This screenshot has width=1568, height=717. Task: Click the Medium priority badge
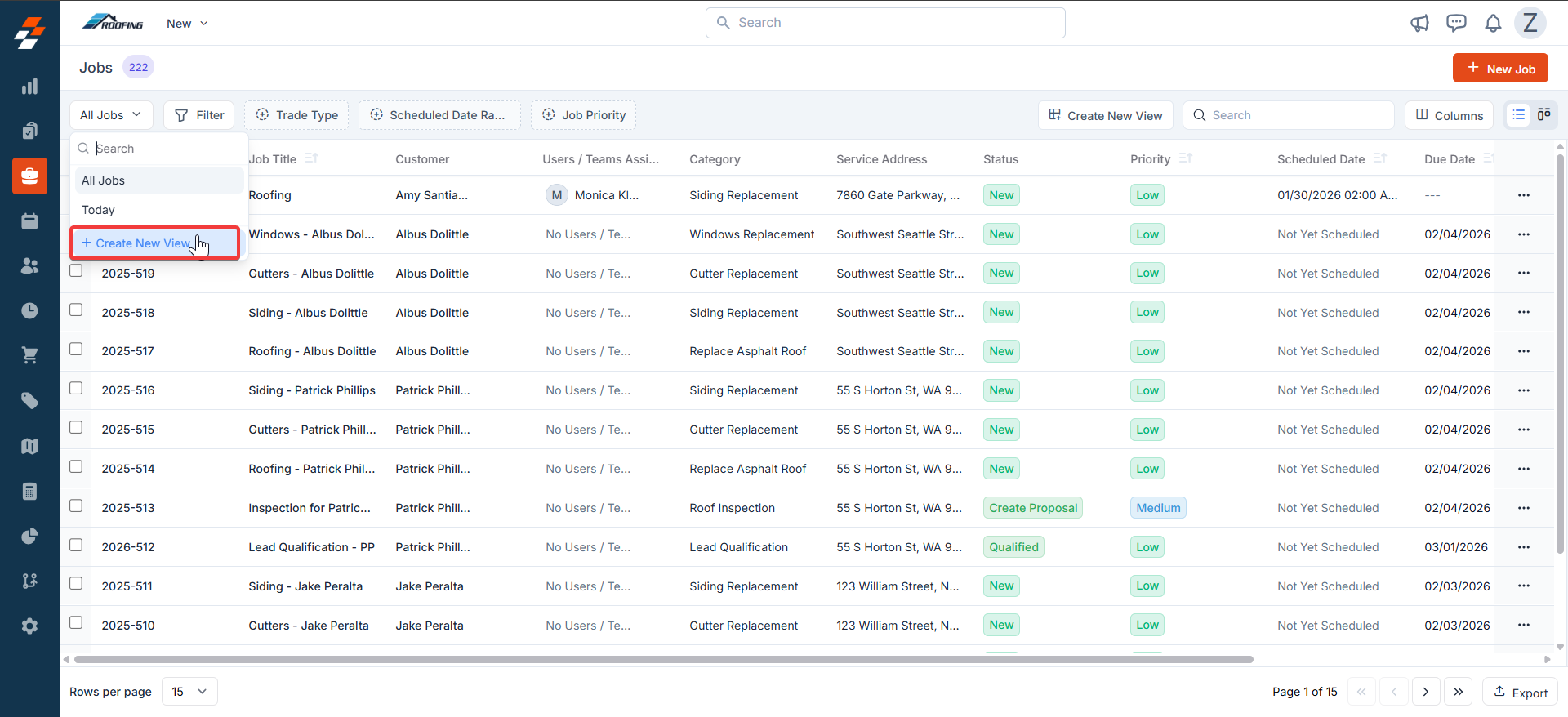click(x=1158, y=508)
